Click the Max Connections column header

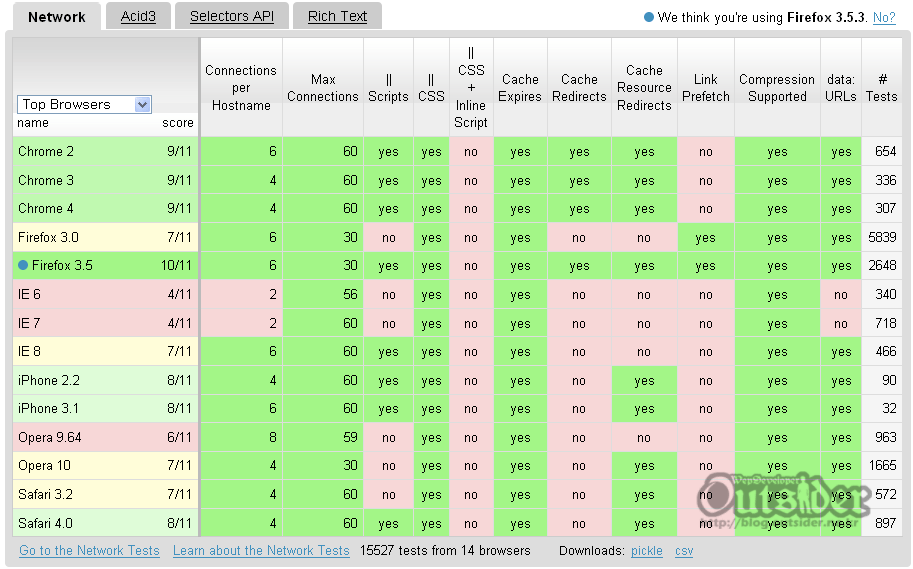323,88
